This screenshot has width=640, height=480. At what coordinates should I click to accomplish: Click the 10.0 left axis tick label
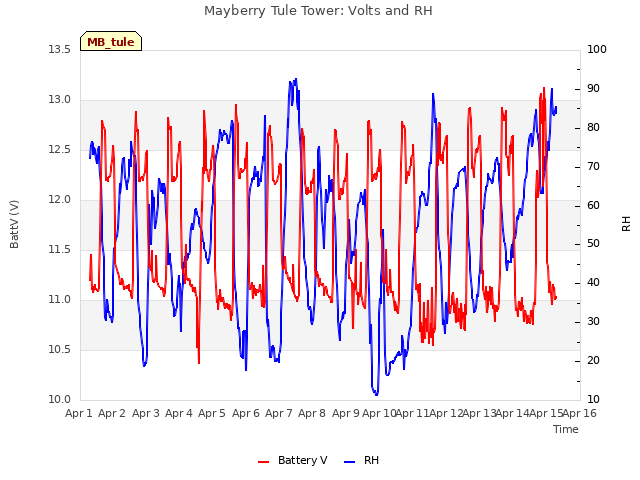click(x=60, y=400)
